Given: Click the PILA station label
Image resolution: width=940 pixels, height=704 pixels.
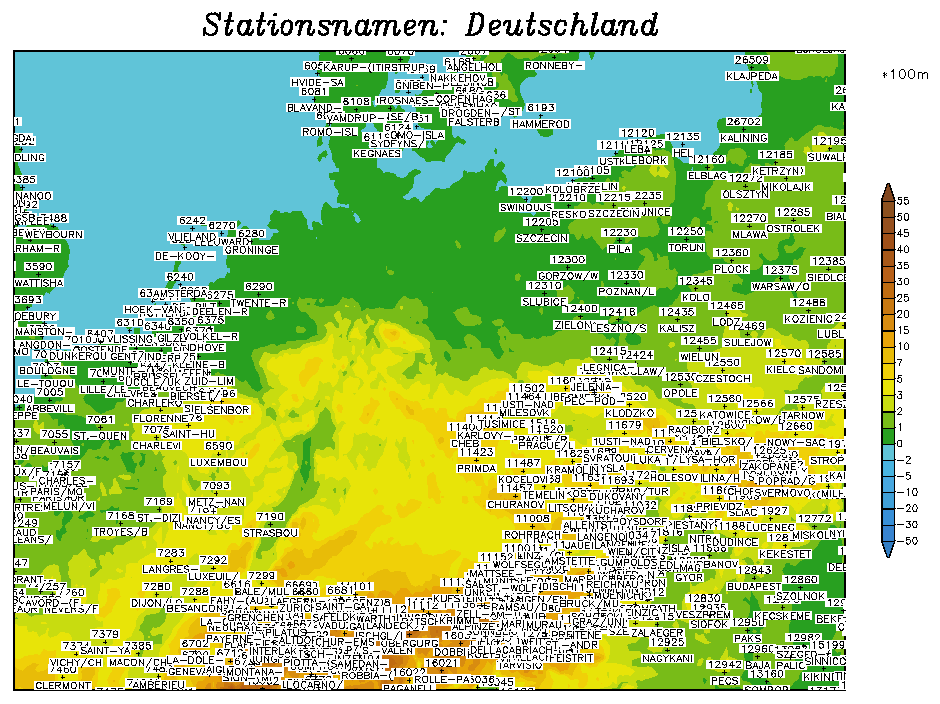Looking at the screenshot, I should click(x=619, y=248).
